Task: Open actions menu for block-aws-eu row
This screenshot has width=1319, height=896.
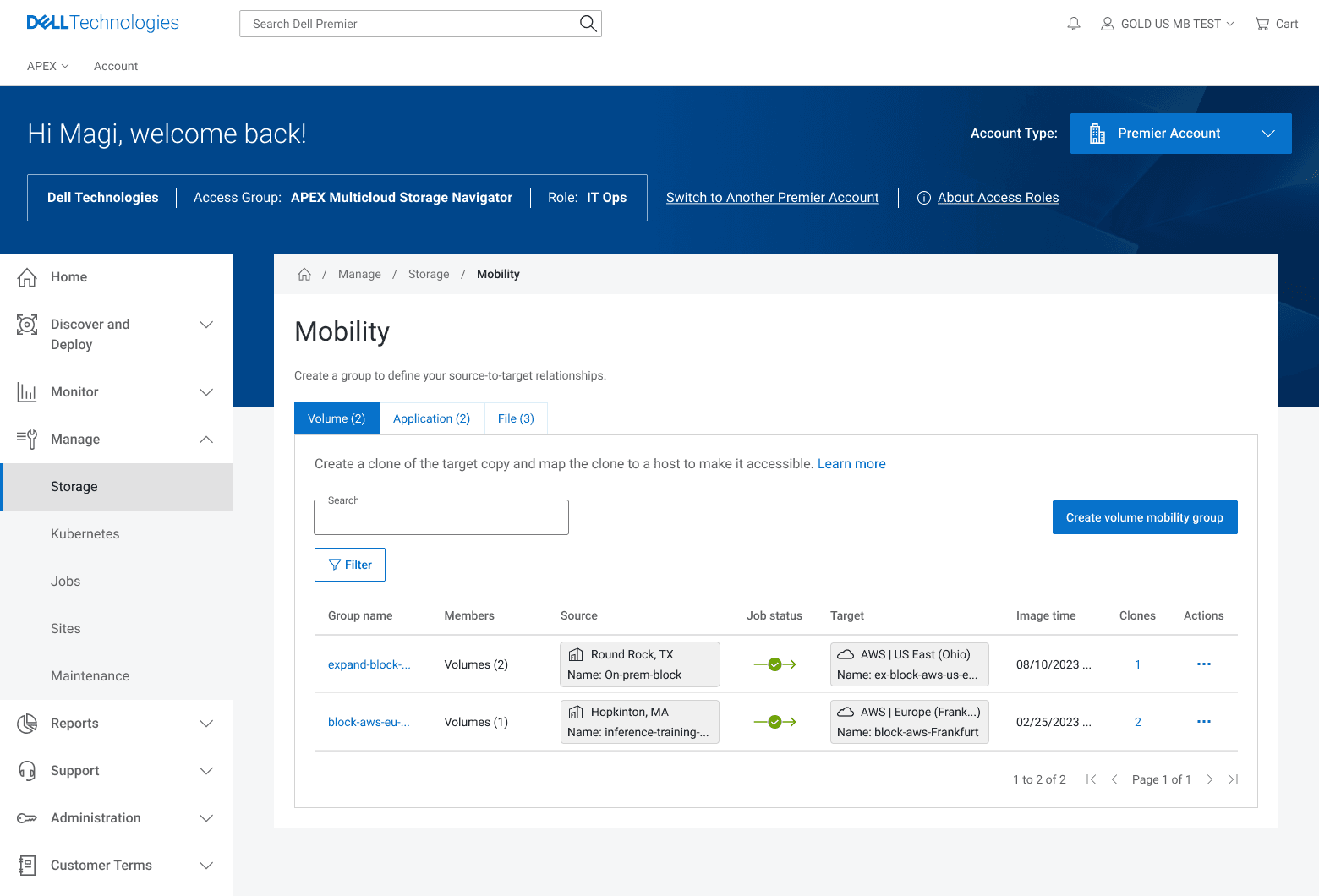Action: click(1204, 722)
